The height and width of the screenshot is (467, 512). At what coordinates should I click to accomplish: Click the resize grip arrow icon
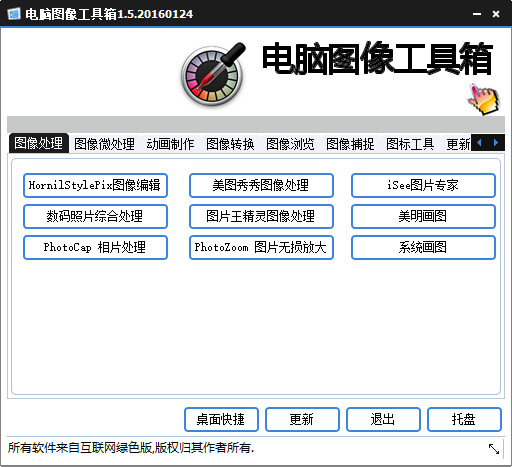pos(494,449)
